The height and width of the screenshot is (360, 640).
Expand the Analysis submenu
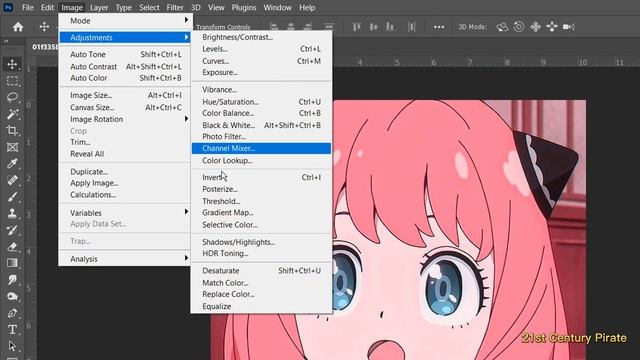click(124, 259)
